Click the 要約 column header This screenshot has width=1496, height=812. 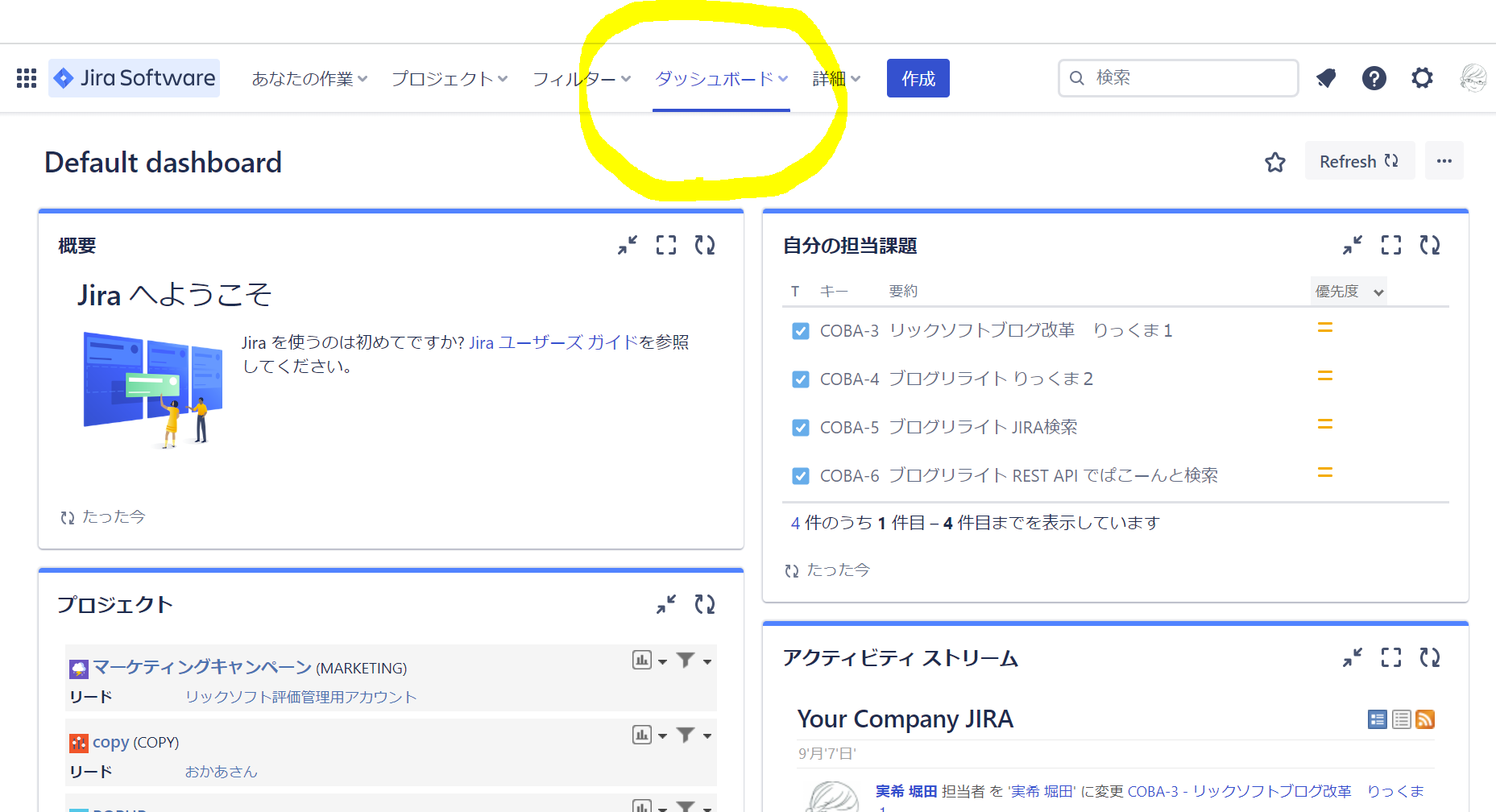903,292
